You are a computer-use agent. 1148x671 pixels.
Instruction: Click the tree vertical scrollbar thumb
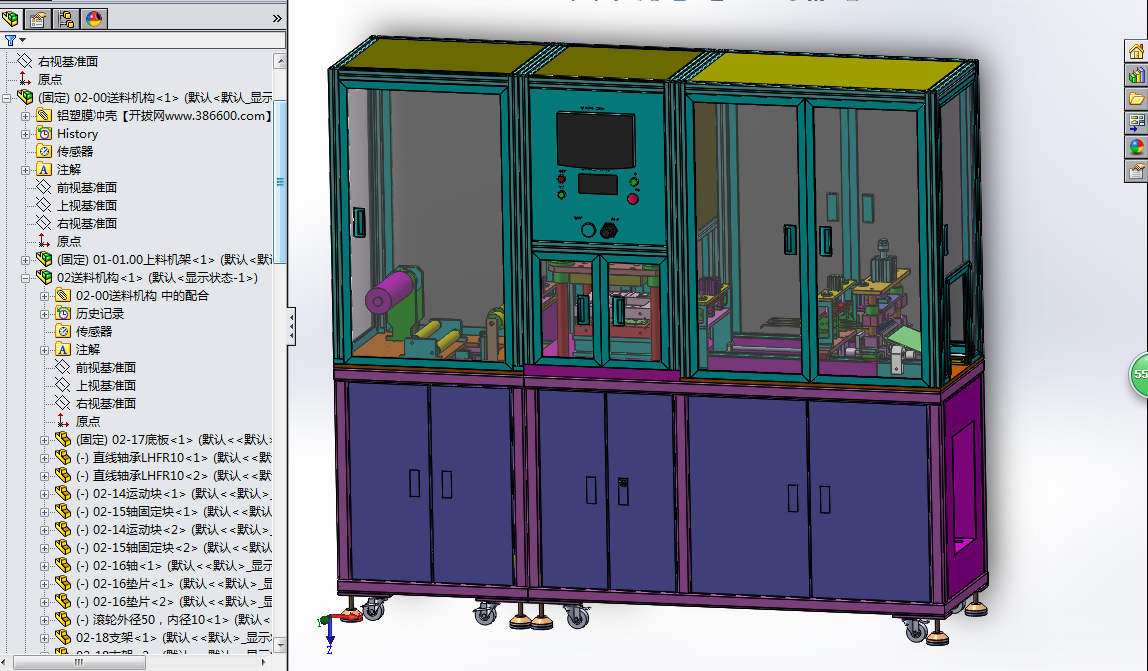(280, 182)
